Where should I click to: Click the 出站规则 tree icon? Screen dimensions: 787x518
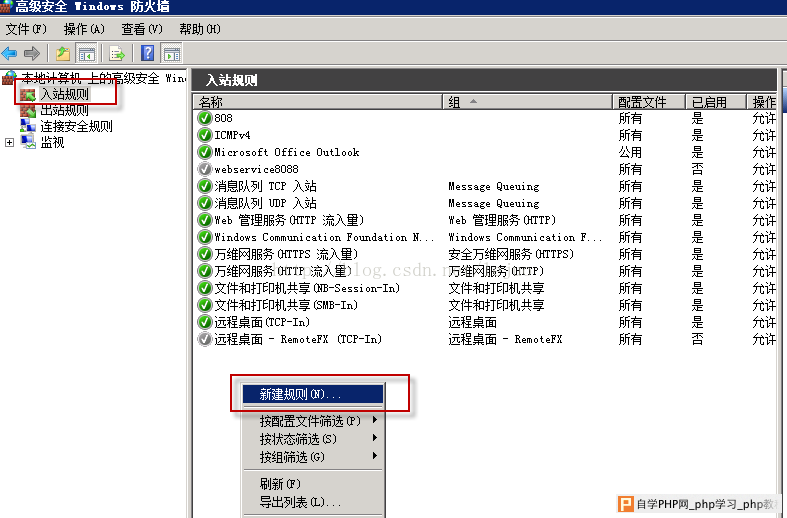(28, 110)
